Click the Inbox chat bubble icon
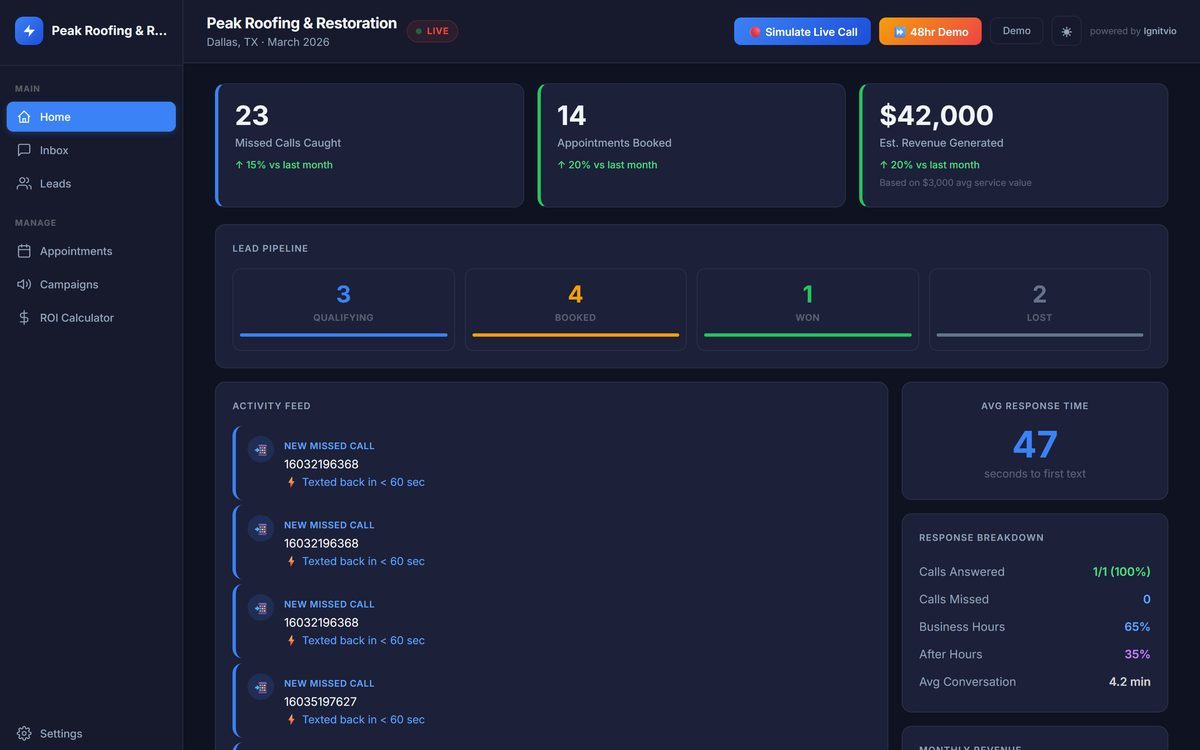Screen dimensions: 1200x750 click(x=24, y=150)
